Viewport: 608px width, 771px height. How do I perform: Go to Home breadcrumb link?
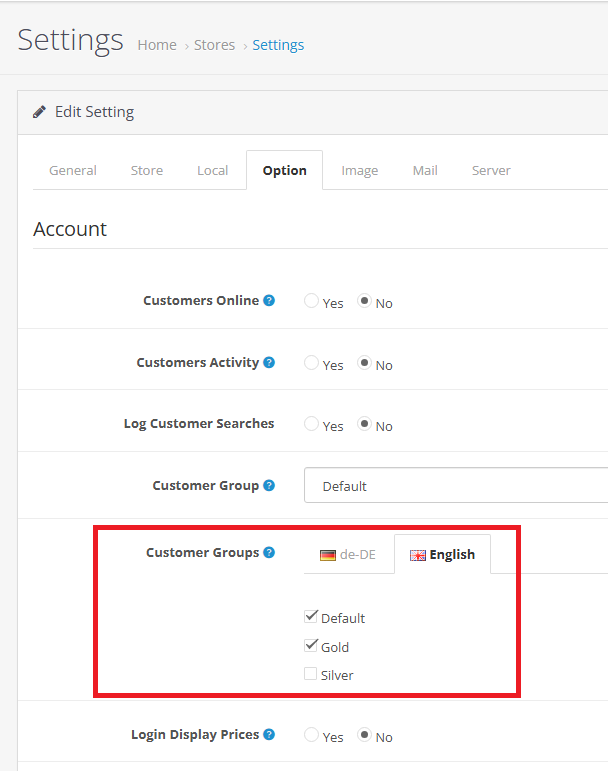157,45
